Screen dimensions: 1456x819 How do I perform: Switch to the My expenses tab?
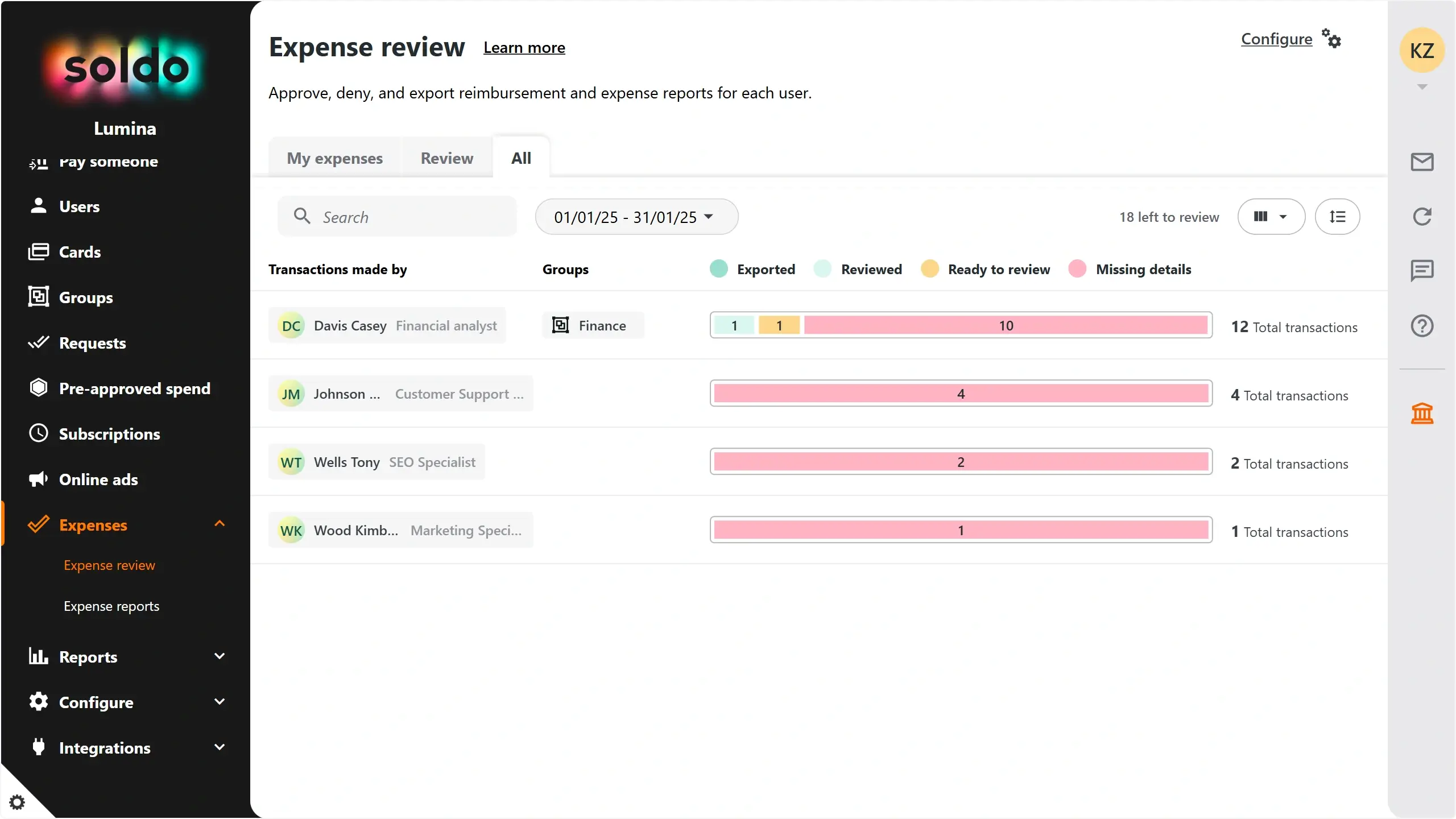(x=334, y=158)
